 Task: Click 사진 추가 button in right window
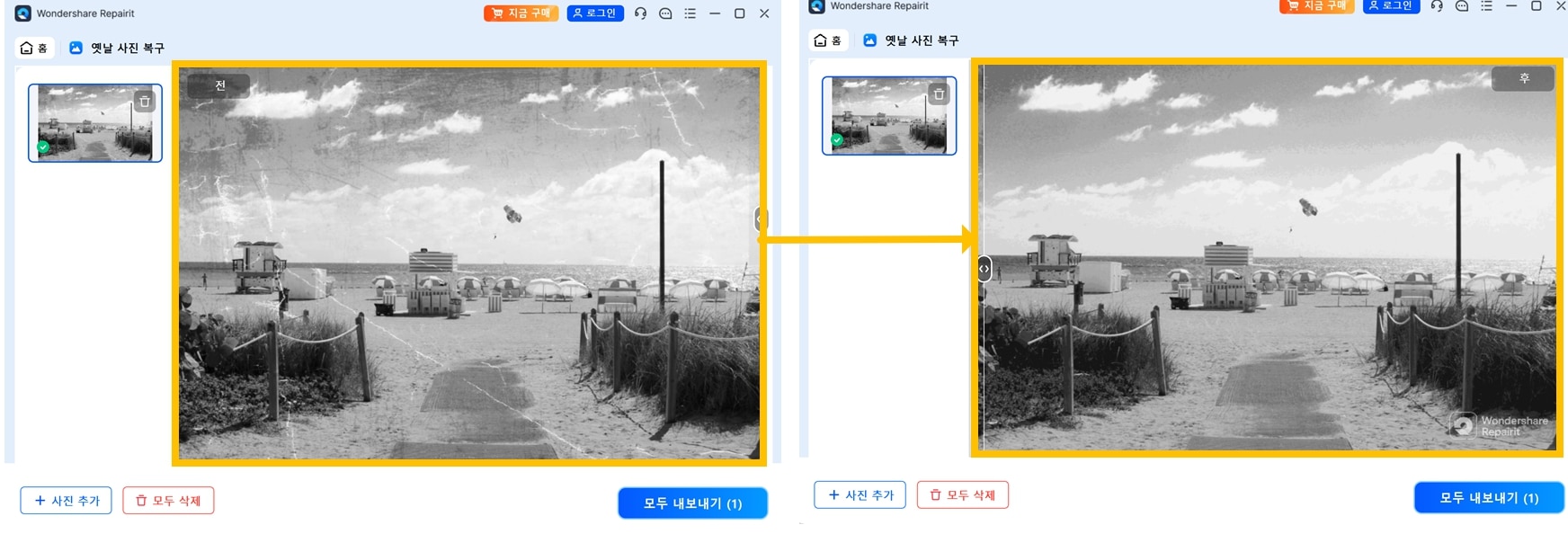coord(860,495)
